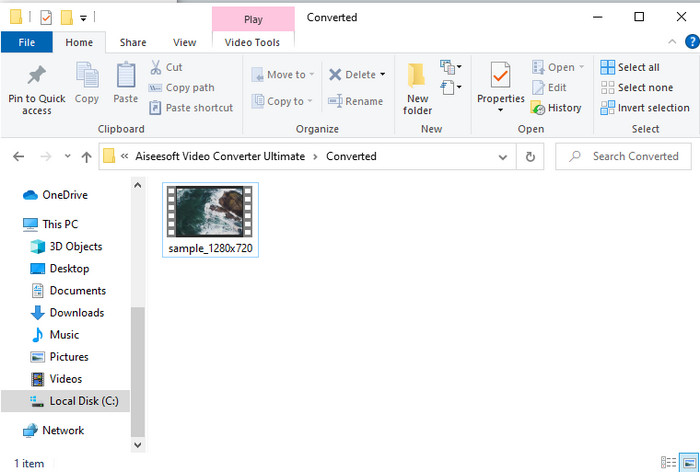This screenshot has height=472, width=700.
Task: Open Desktop in navigation pane
Action: [x=60, y=268]
